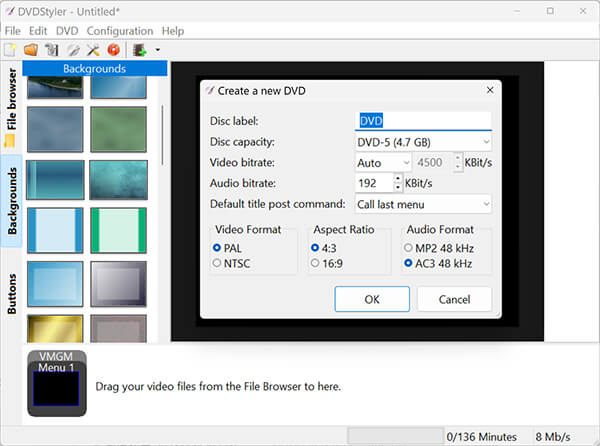This screenshot has height=446, width=600.
Task: Minimize the DVDStyler window
Action: pos(517,11)
